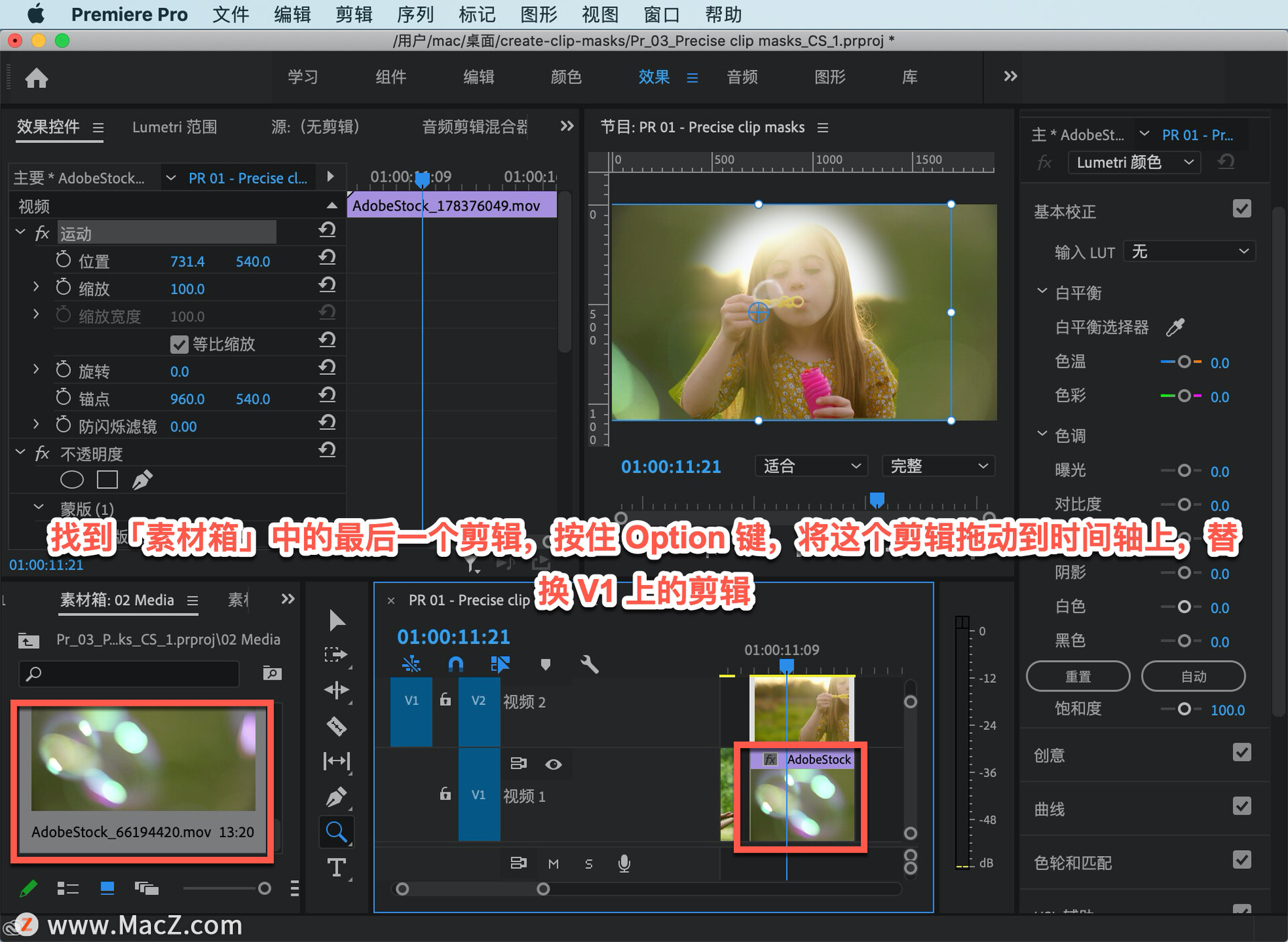This screenshot has width=1288, height=942.
Task: Collapse the Motion (运动) effect
Action: click(x=20, y=232)
